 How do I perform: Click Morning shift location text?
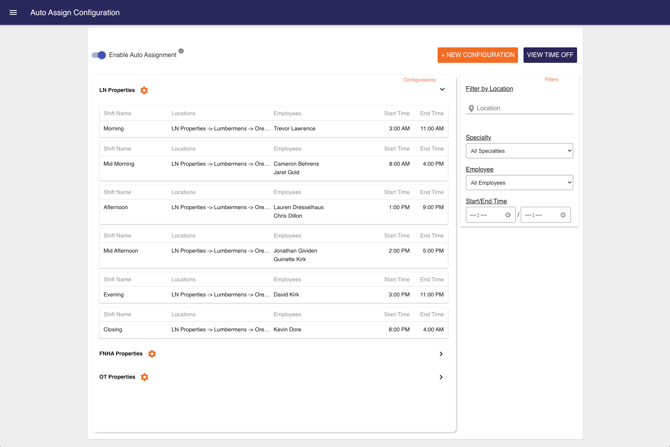pos(220,129)
